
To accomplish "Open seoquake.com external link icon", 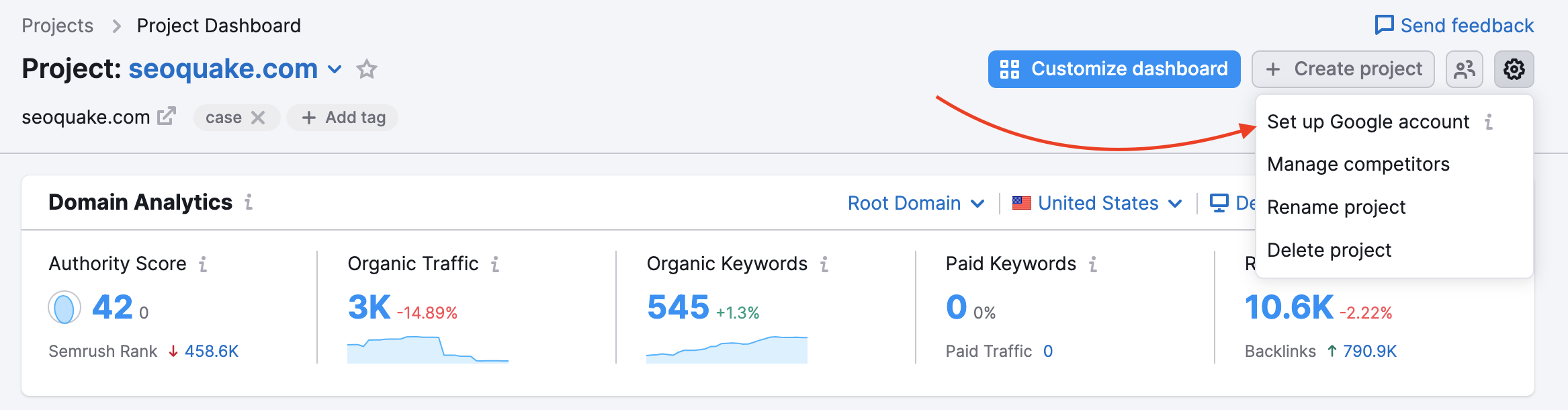I will coord(167,116).
